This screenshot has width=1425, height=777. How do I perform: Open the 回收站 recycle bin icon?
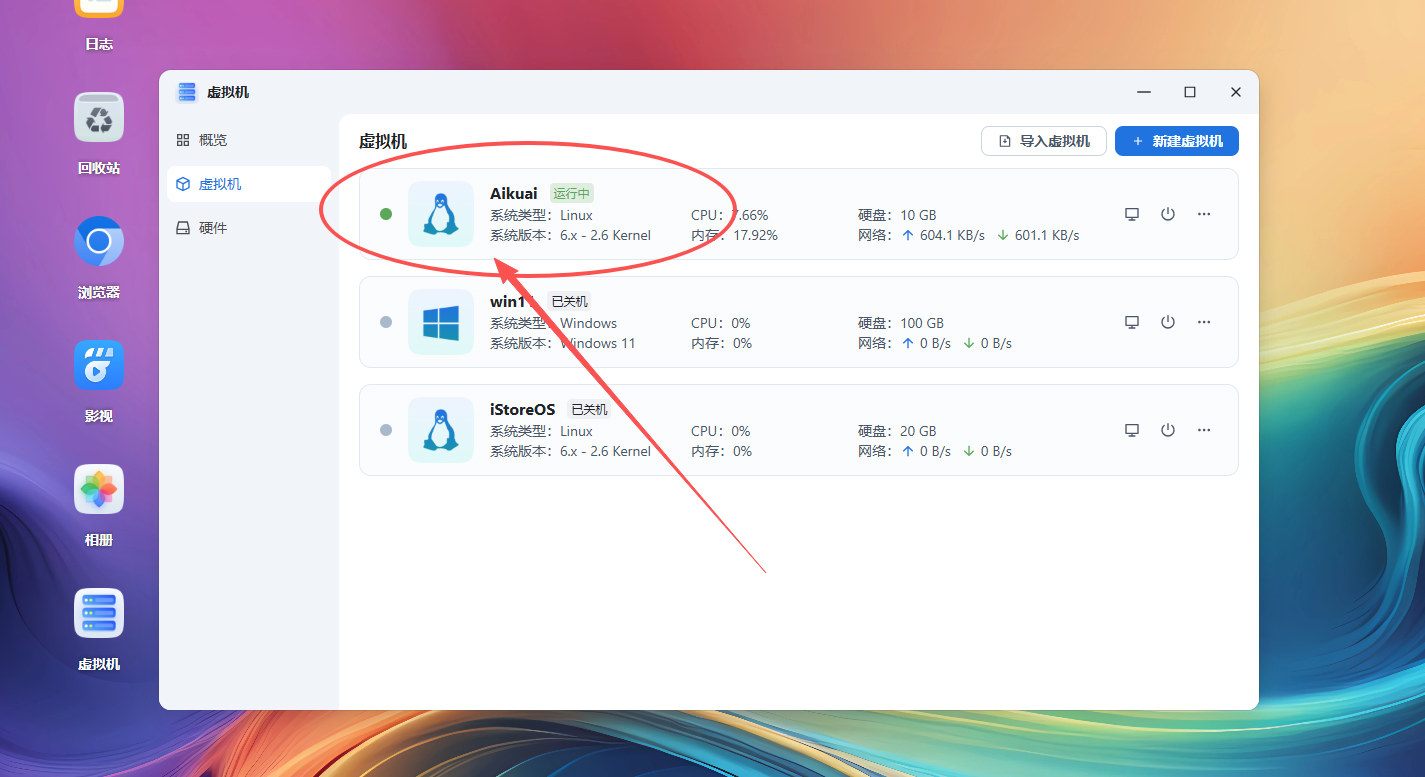[99, 117]
